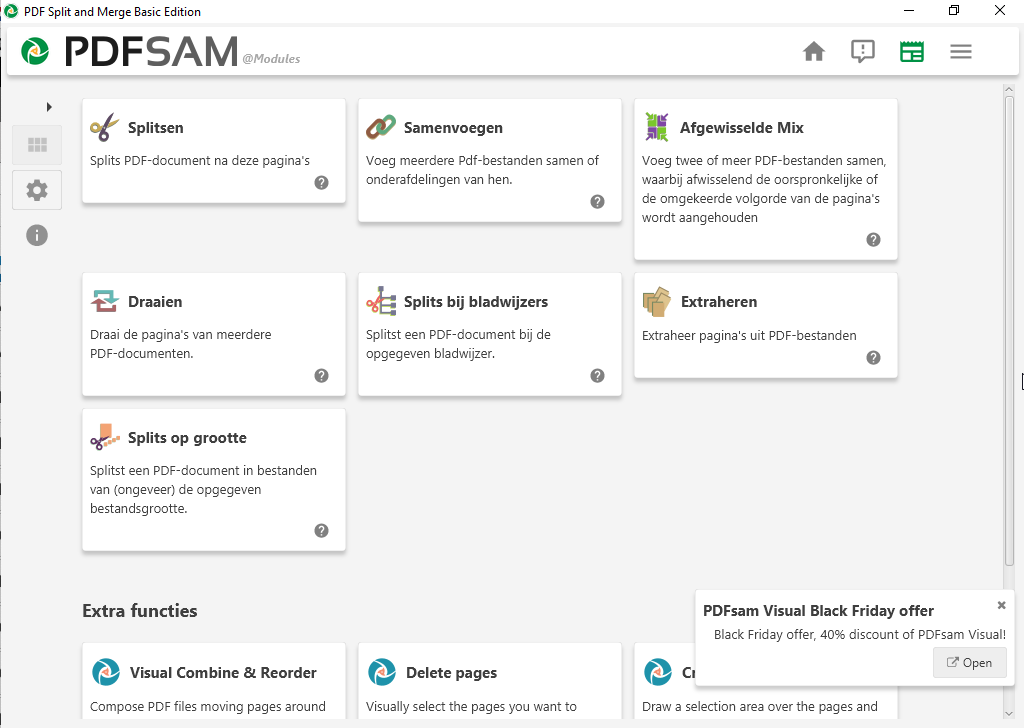Open the news notification icon
The width and height of the screenshot is (1024, 728).
862,52
